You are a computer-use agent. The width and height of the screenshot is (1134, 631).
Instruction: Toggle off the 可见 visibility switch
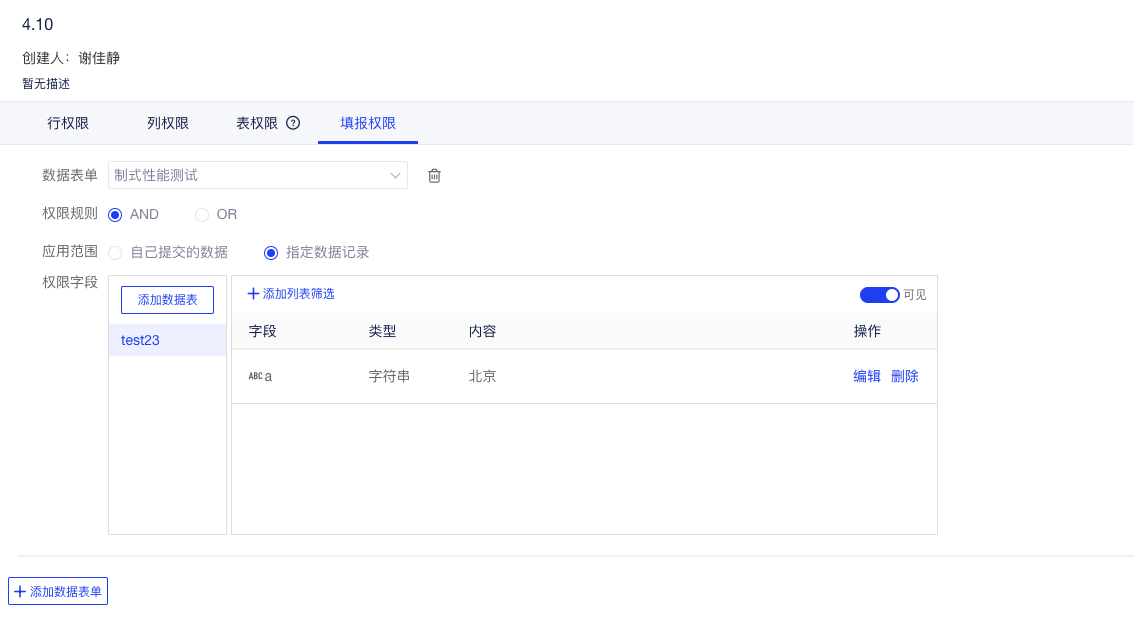point(879,294)
